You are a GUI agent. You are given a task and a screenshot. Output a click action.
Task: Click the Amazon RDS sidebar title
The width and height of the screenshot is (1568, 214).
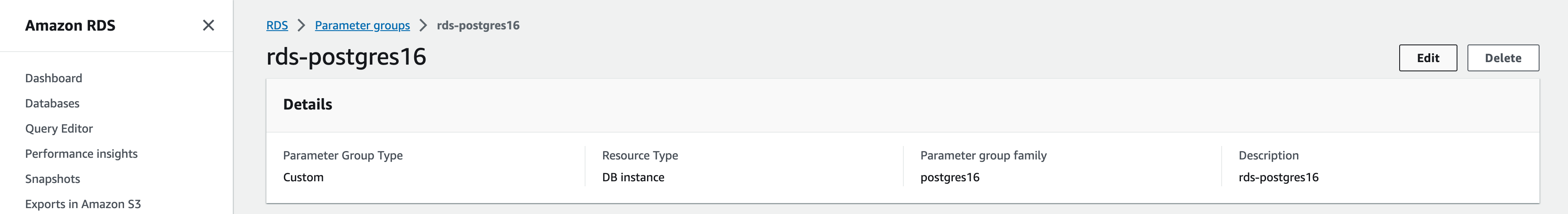70,26
